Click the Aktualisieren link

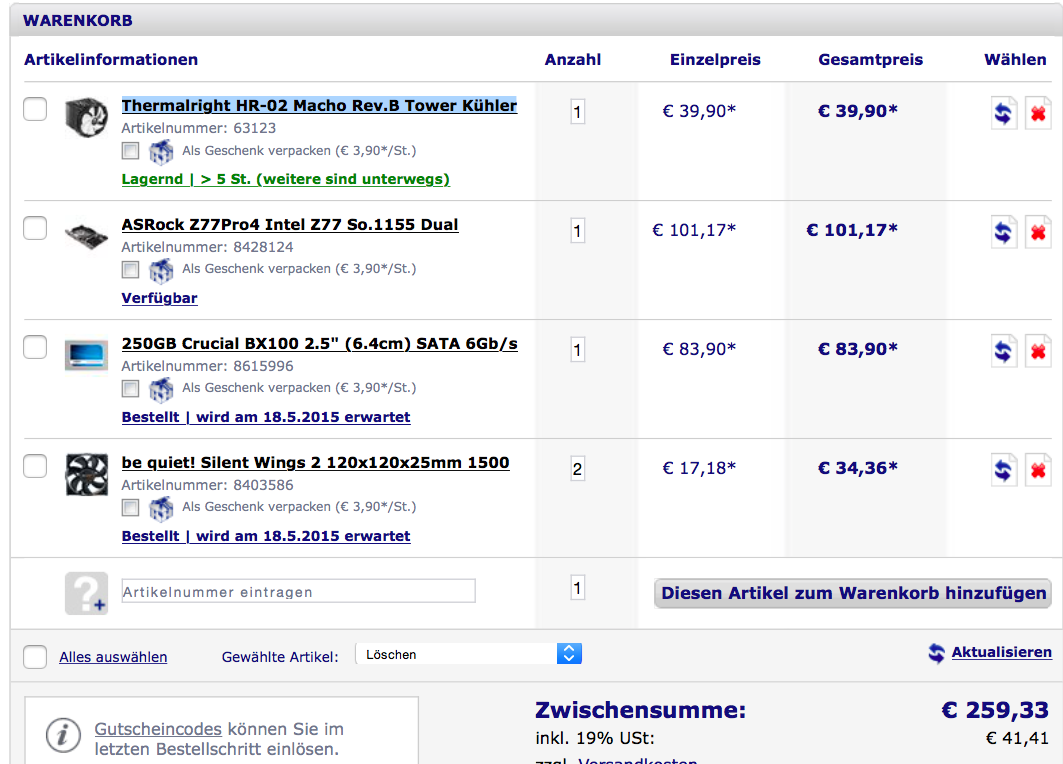coord(1001,652)
